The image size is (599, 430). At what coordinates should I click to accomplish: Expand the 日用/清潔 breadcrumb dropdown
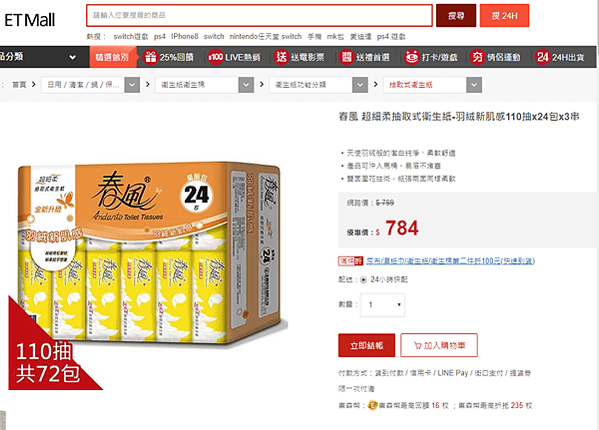pos(132,85)
